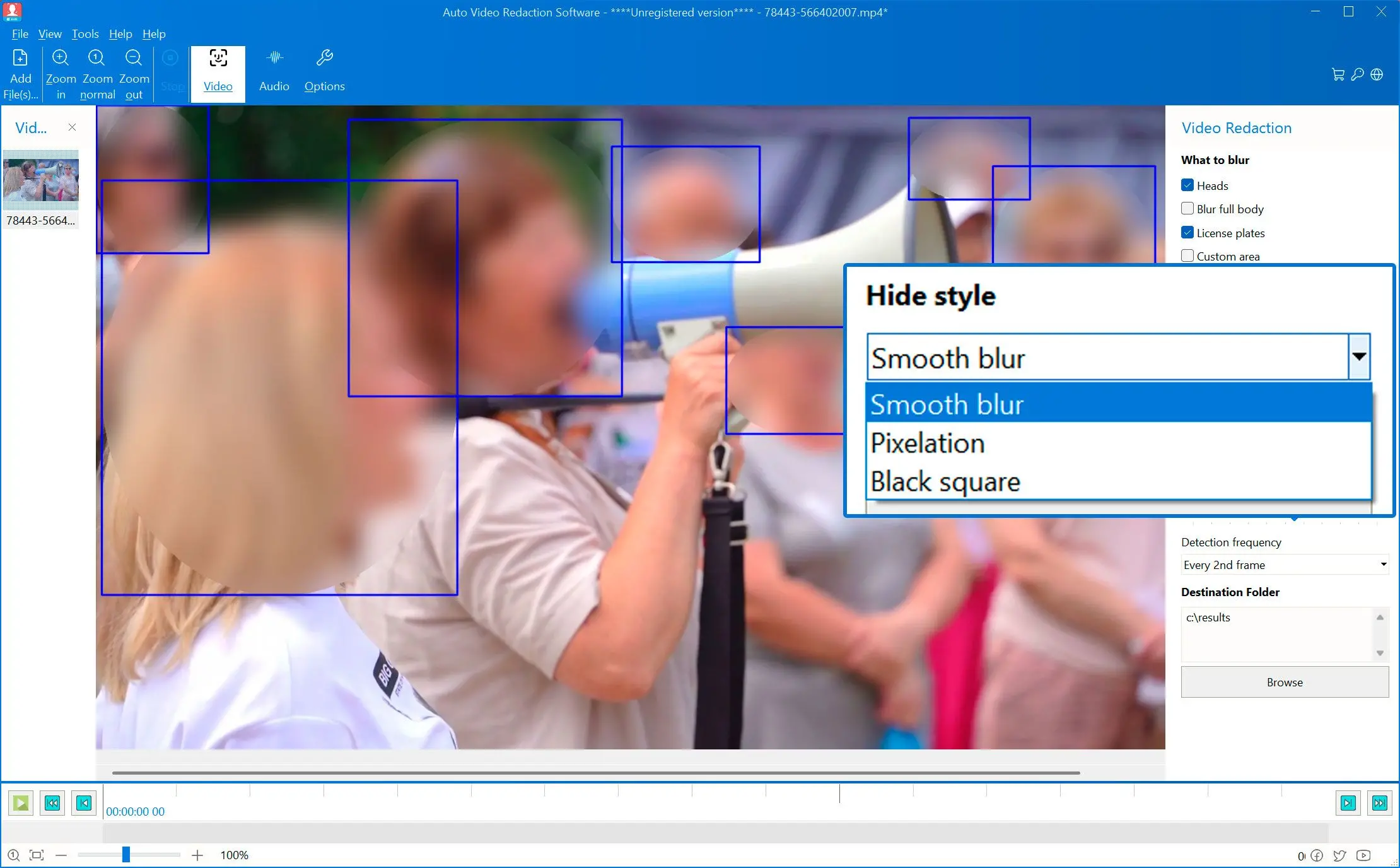Click the zoom level slider handle

click(126, 855)
